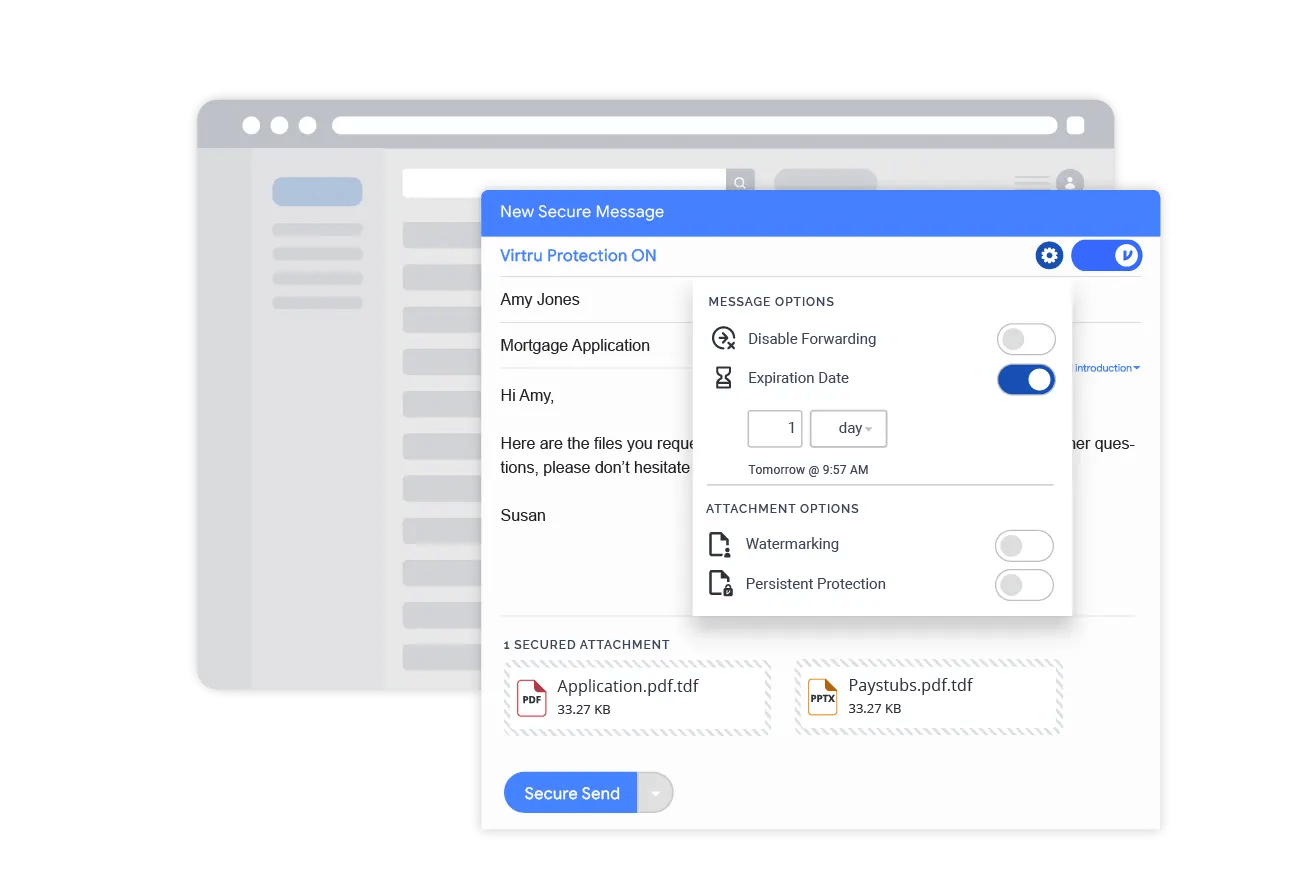This screenshot has width=1316, height=886.
Task: Click the PDF icon on Application.pdf.tdf
Action: coord(531,697)
